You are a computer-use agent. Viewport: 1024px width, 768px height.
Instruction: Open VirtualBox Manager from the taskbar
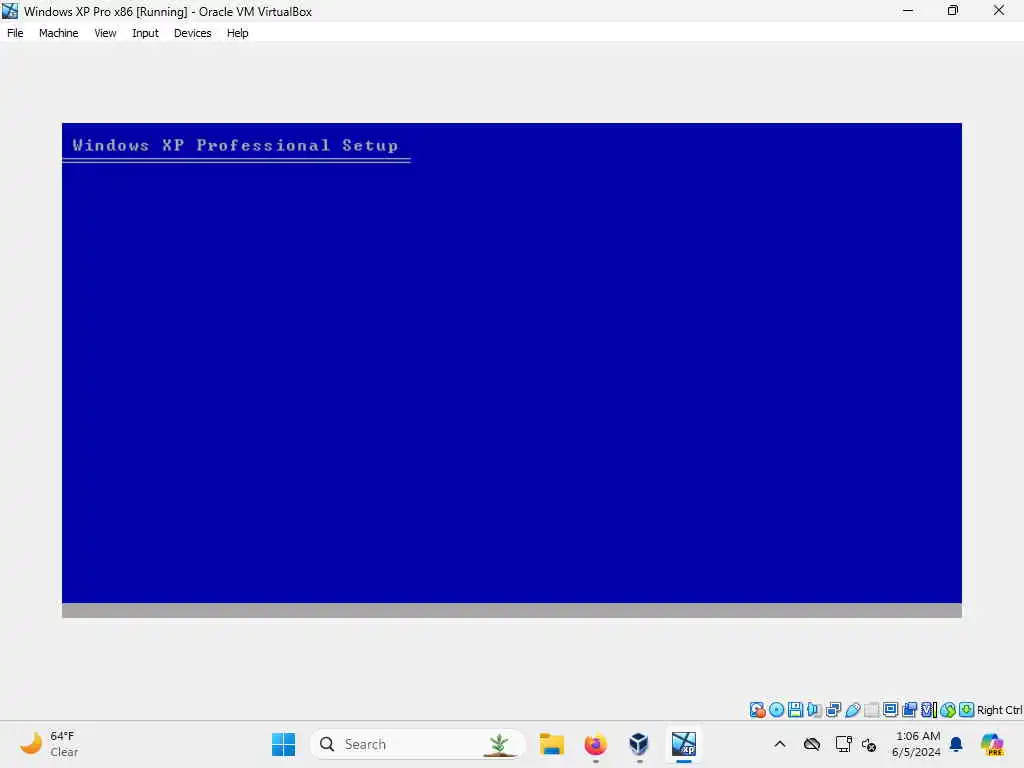pyautogui.click(x=639, y=744)
